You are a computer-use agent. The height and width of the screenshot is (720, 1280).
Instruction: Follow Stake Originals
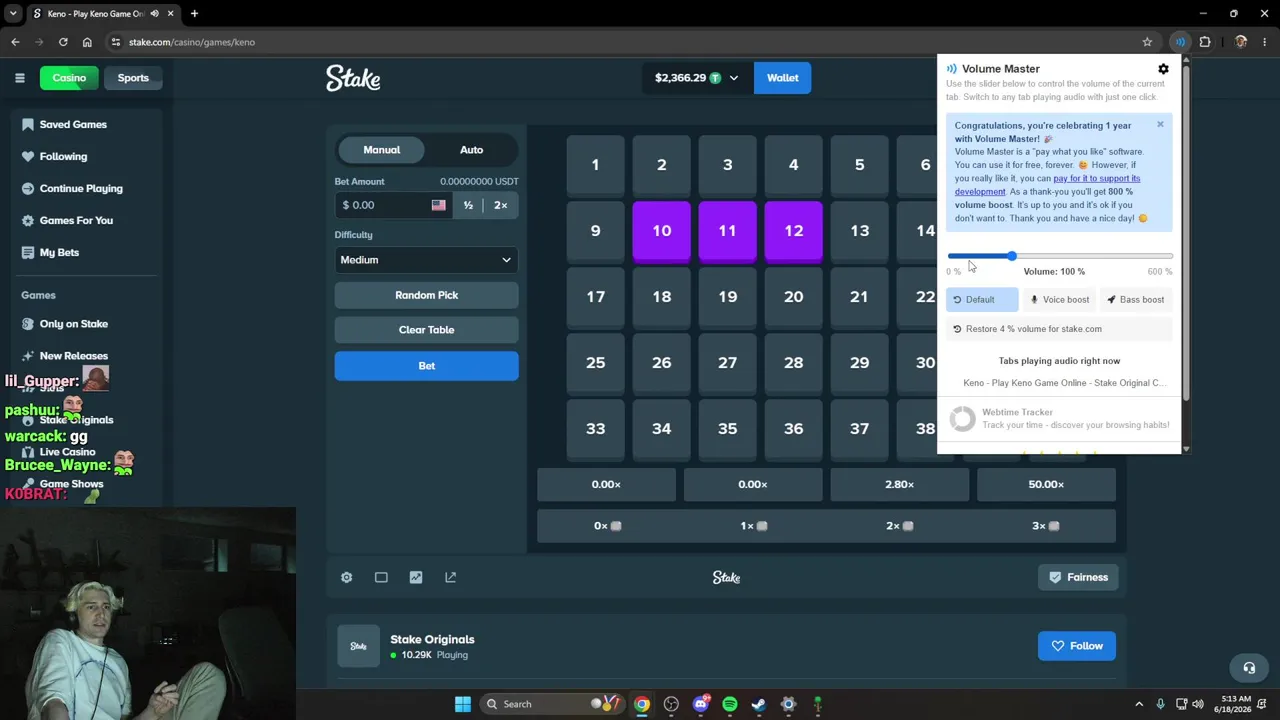(1077, 646)
